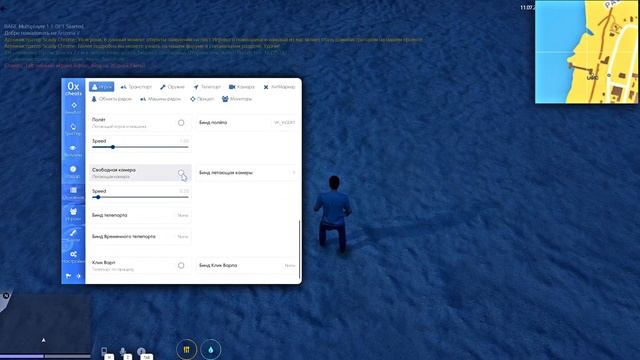Open the brush sidebar section

73,235
